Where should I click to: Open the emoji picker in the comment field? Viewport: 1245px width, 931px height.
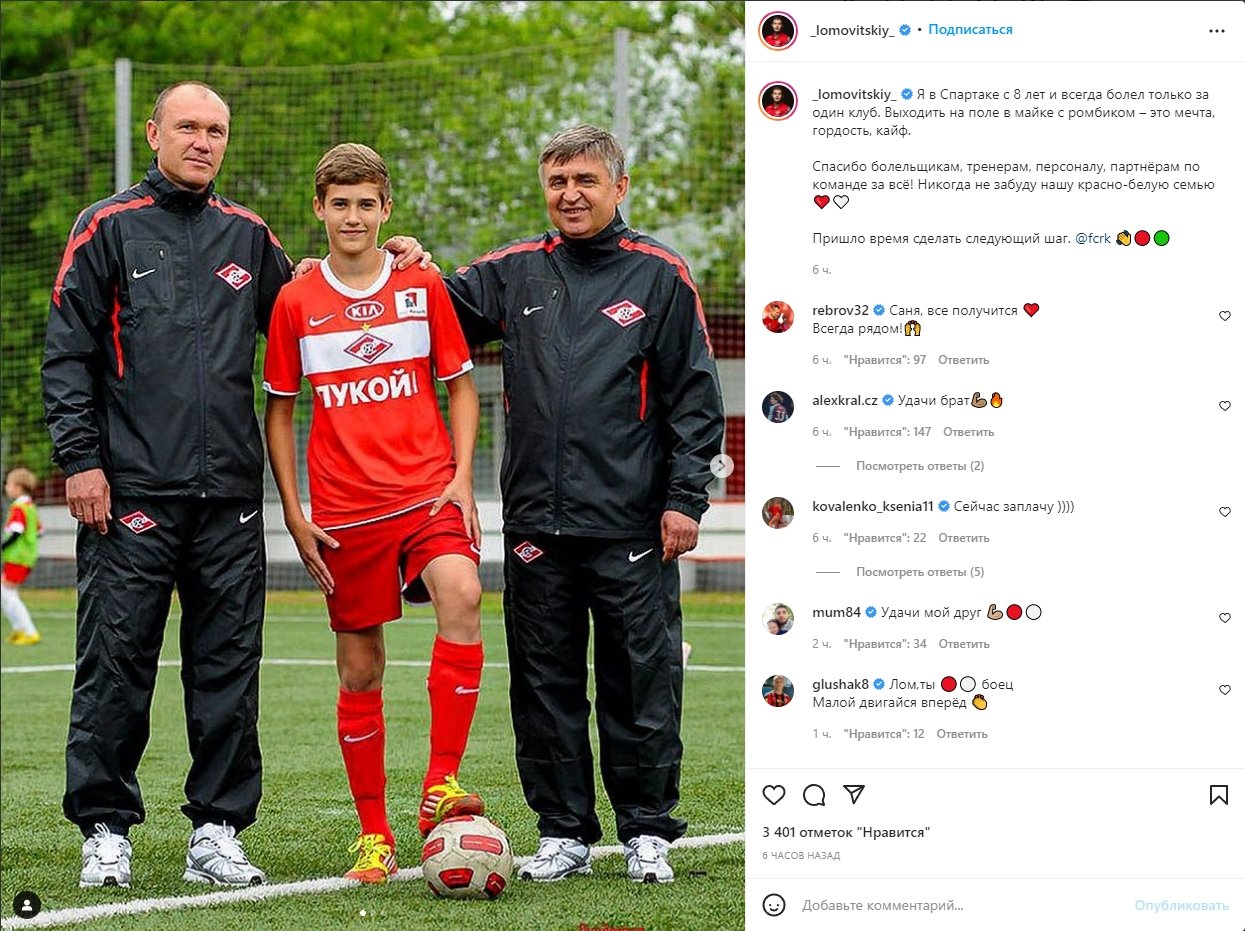pyautogui.click(x=774, y=905)
